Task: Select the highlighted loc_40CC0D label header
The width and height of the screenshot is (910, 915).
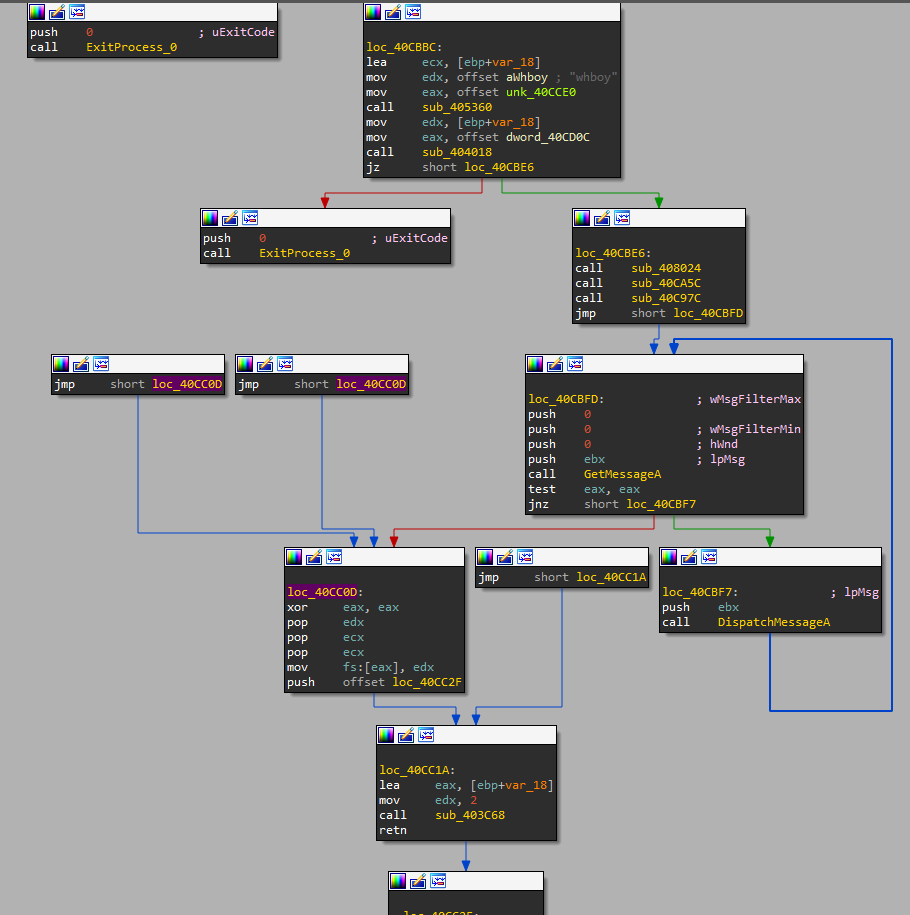Action: [324, 592]
